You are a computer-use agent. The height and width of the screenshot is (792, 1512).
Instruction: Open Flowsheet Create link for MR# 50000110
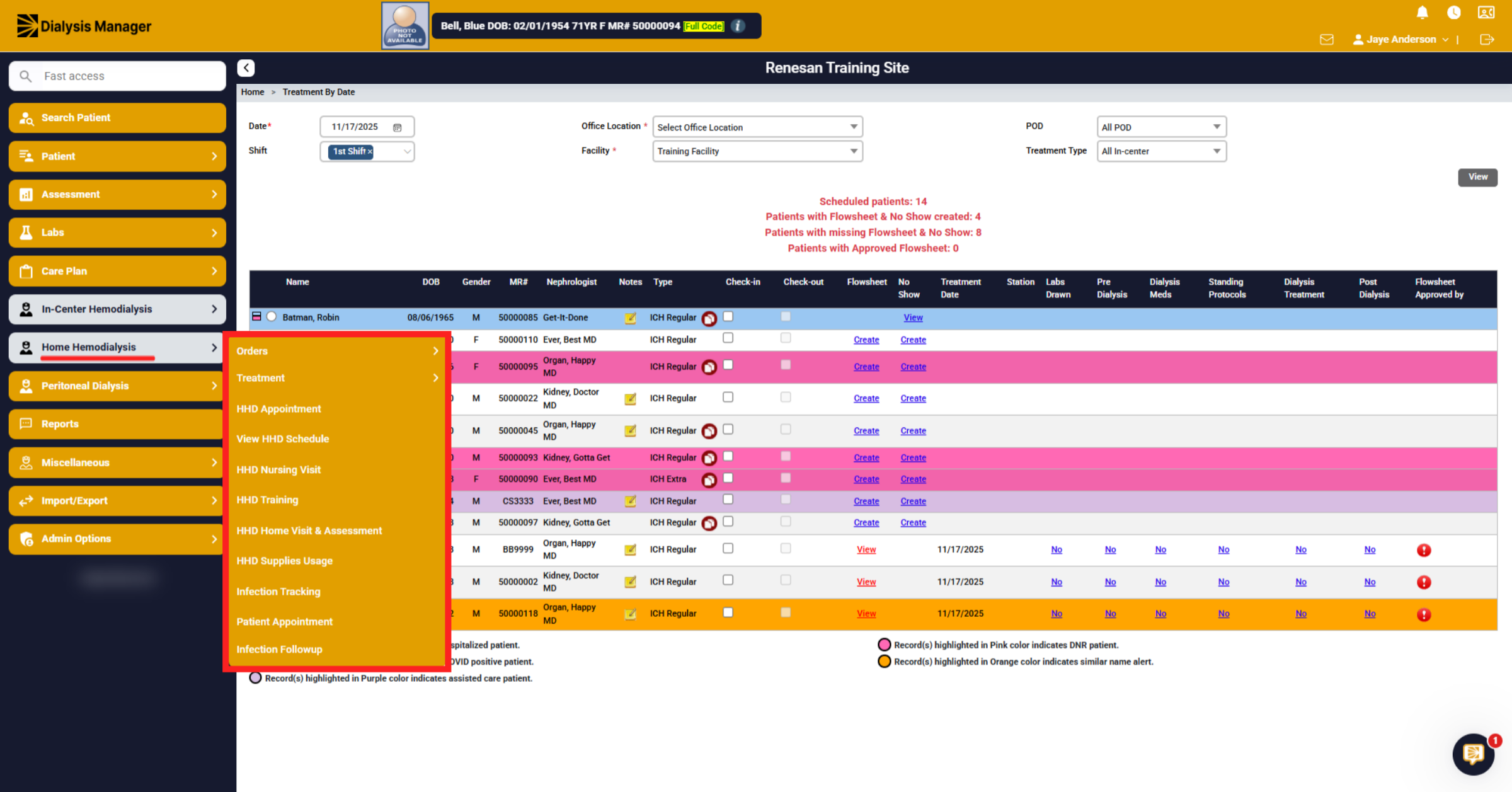[866, 340]
